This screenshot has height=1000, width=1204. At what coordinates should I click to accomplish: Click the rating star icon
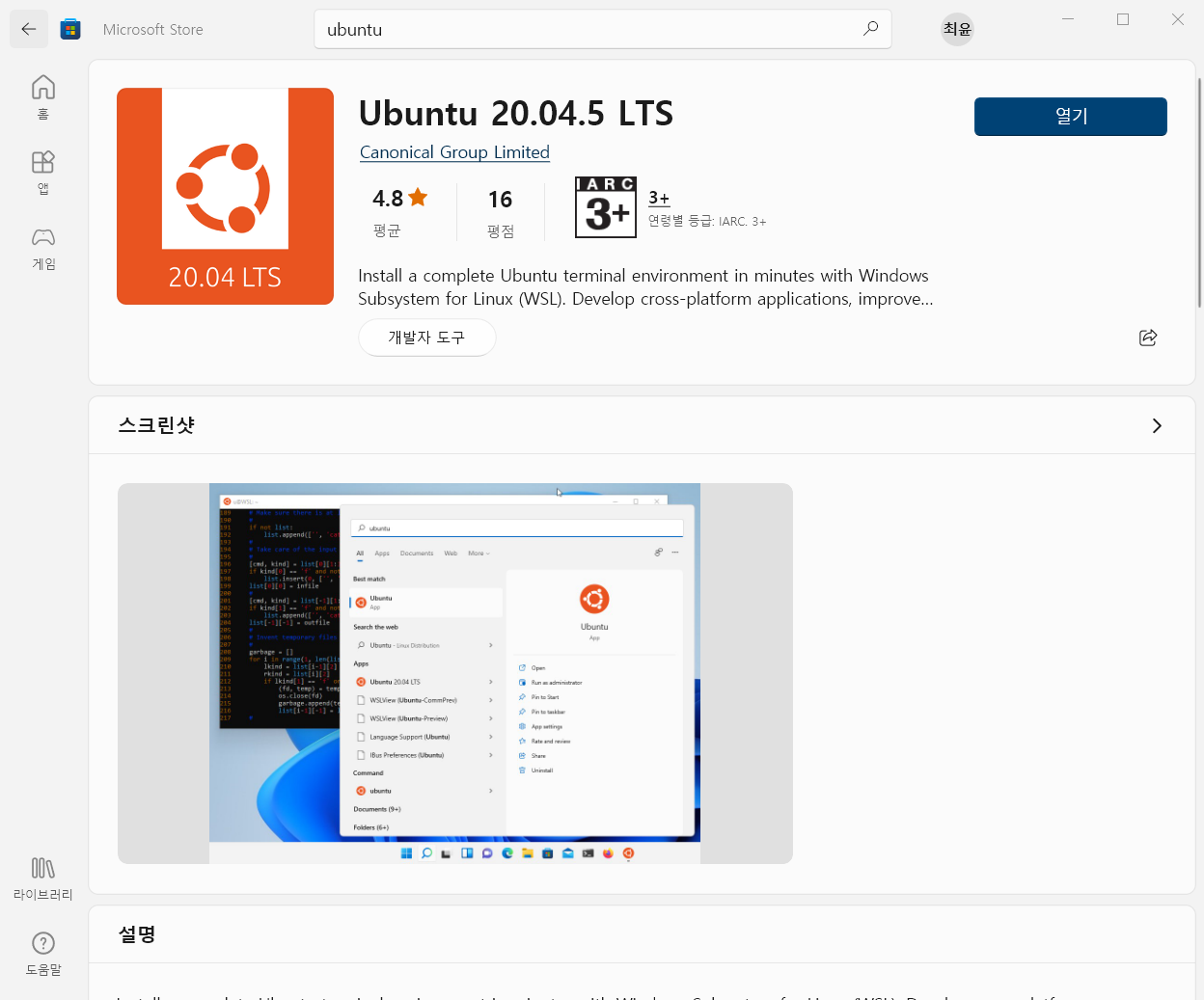pos(418,198)
